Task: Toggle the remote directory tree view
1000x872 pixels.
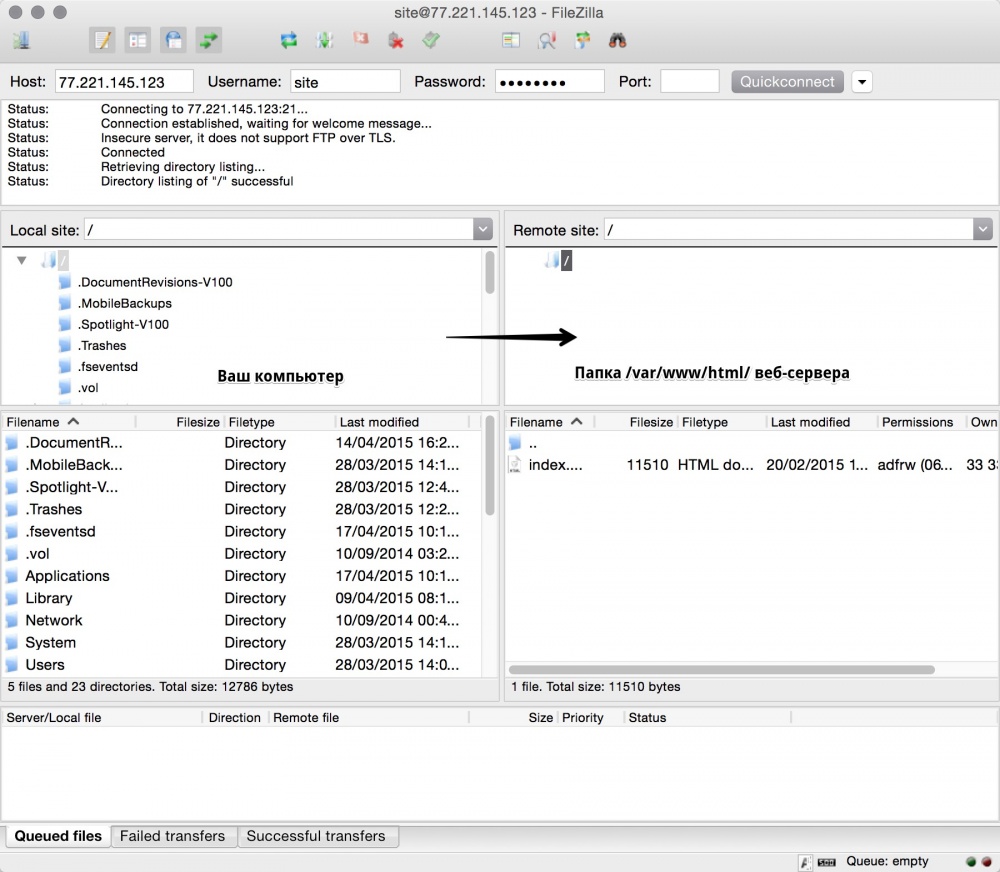Action: 173,41
